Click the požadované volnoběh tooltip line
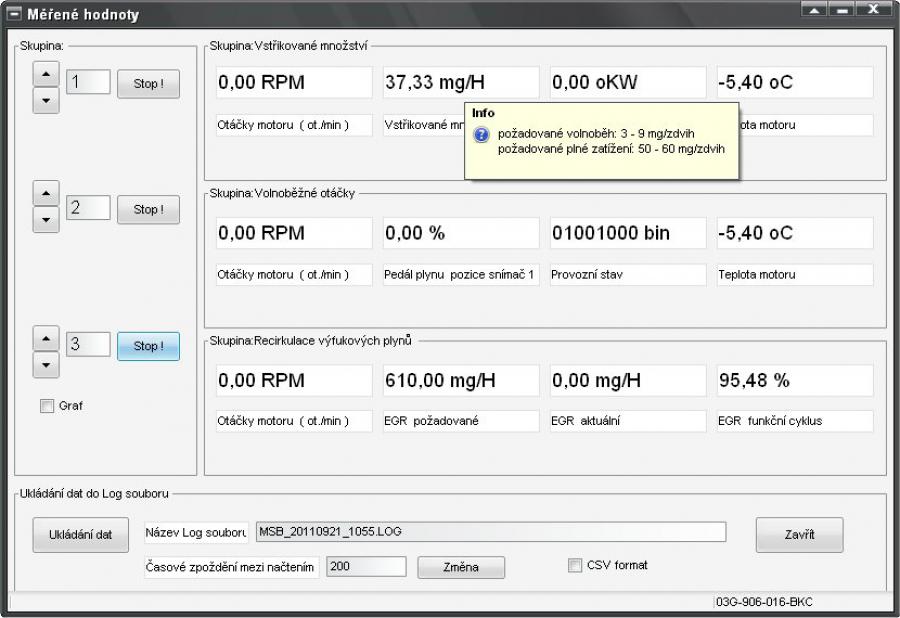 [x=596, y=134]
